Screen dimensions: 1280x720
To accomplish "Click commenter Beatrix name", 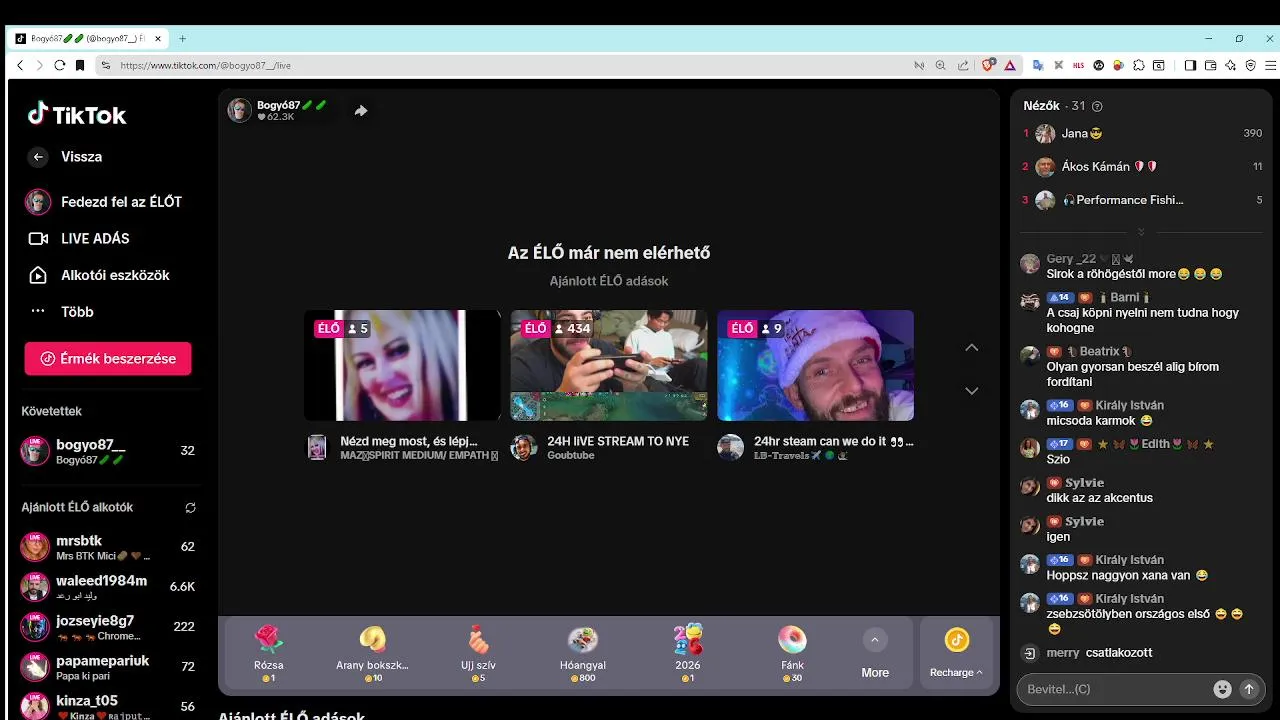I will pos(1099,352).
